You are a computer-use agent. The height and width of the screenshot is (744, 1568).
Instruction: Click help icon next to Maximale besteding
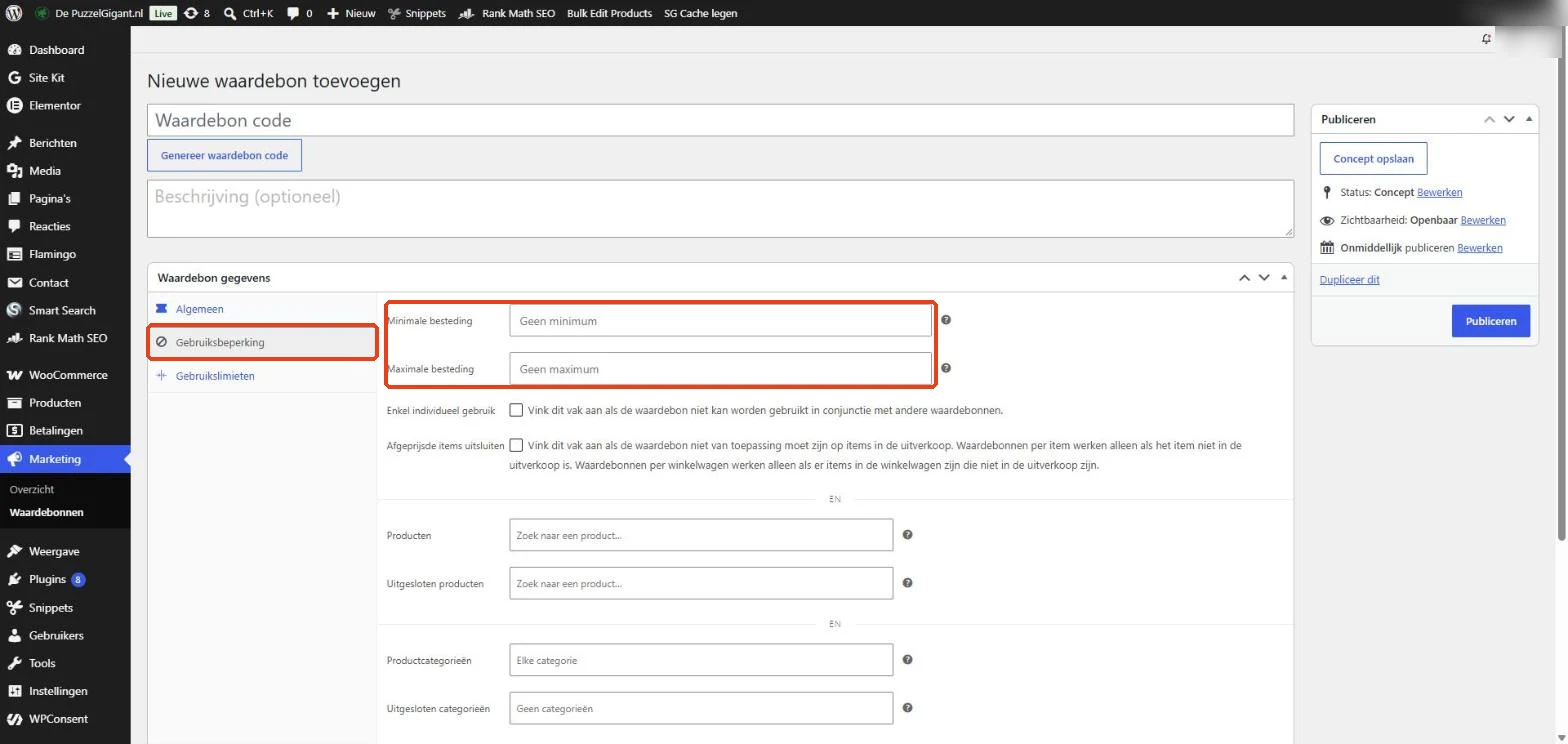[x=946, y=368]
